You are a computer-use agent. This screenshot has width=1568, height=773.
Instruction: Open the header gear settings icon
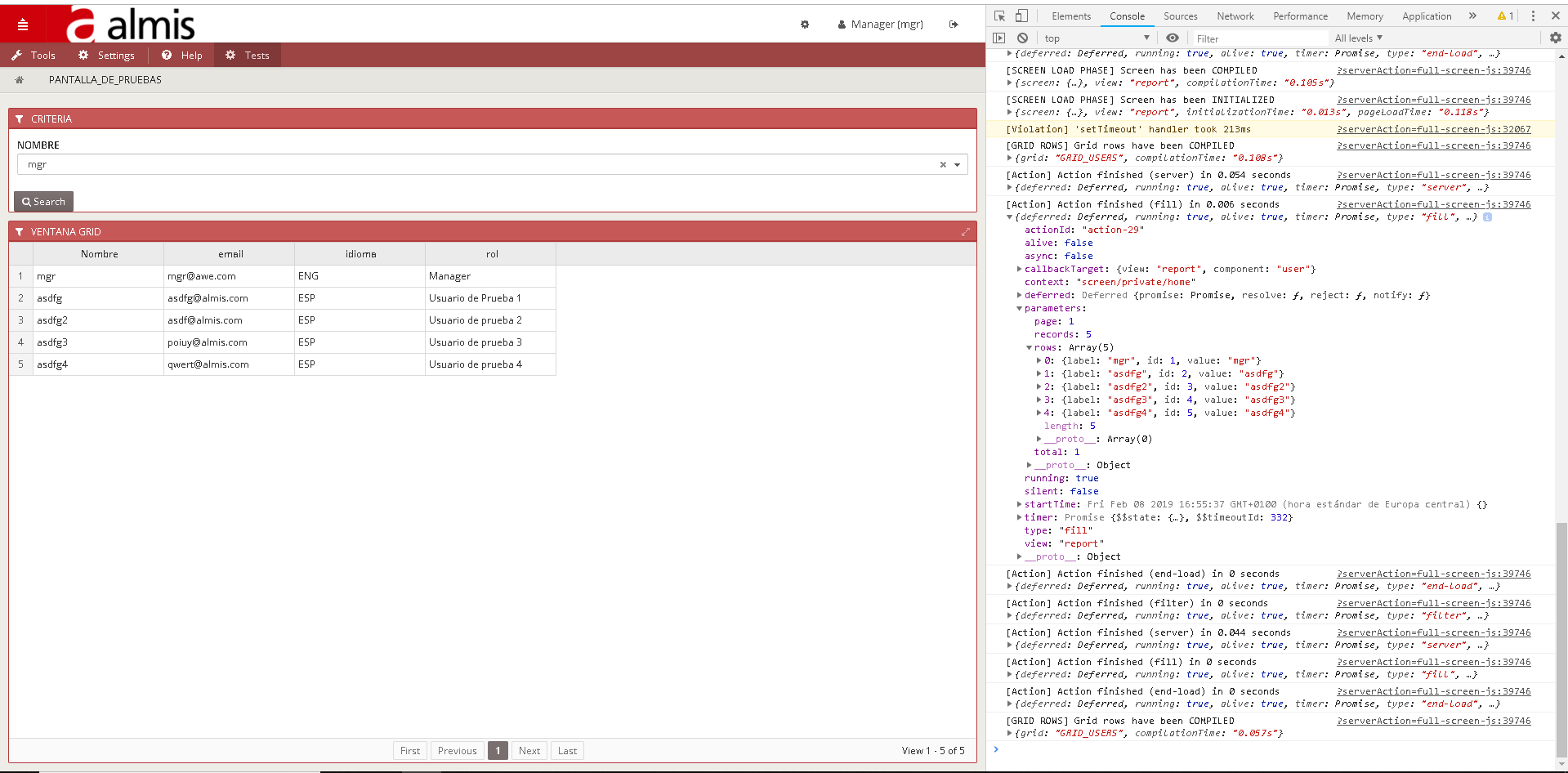click(x=805, y=25)
